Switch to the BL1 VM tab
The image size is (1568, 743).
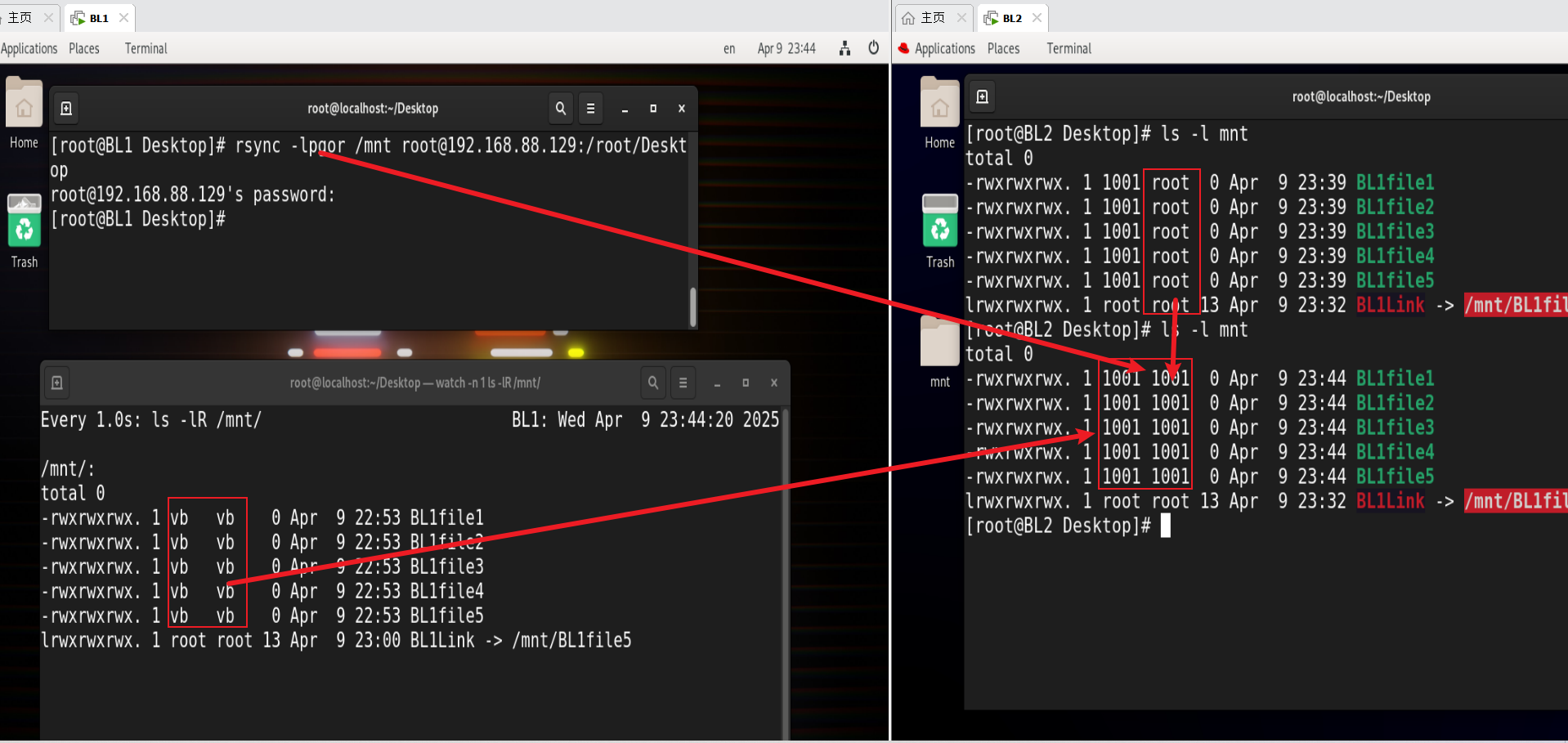99,18
